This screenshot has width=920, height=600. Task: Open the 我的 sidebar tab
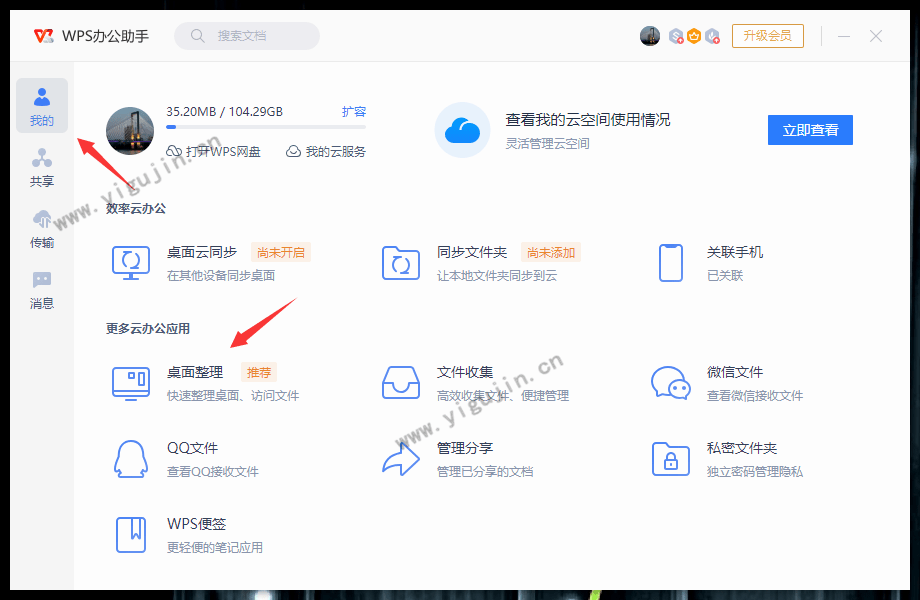coord(42,106)
